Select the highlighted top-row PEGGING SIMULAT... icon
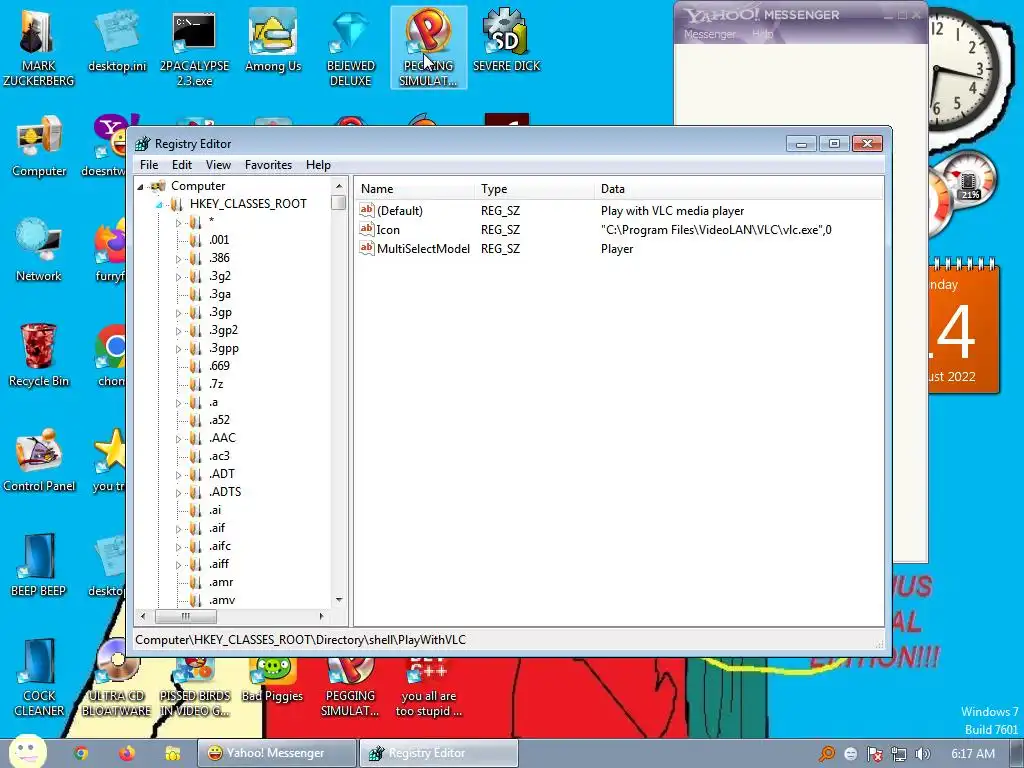This screenshot has height=768, width=1024. (x=428, y=47)
